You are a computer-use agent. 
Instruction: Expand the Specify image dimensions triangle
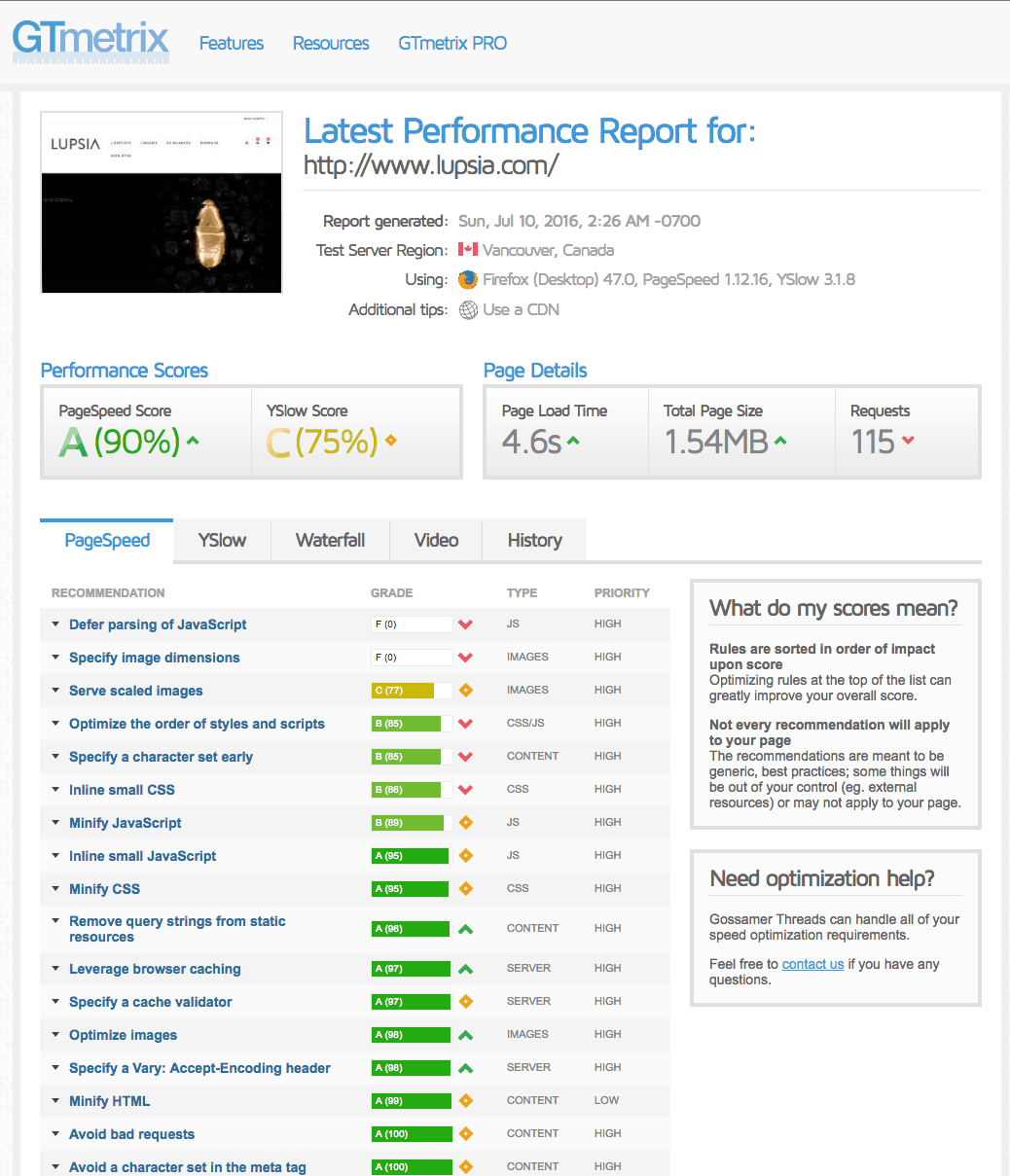pyautogui.click(x=55, y=658)
